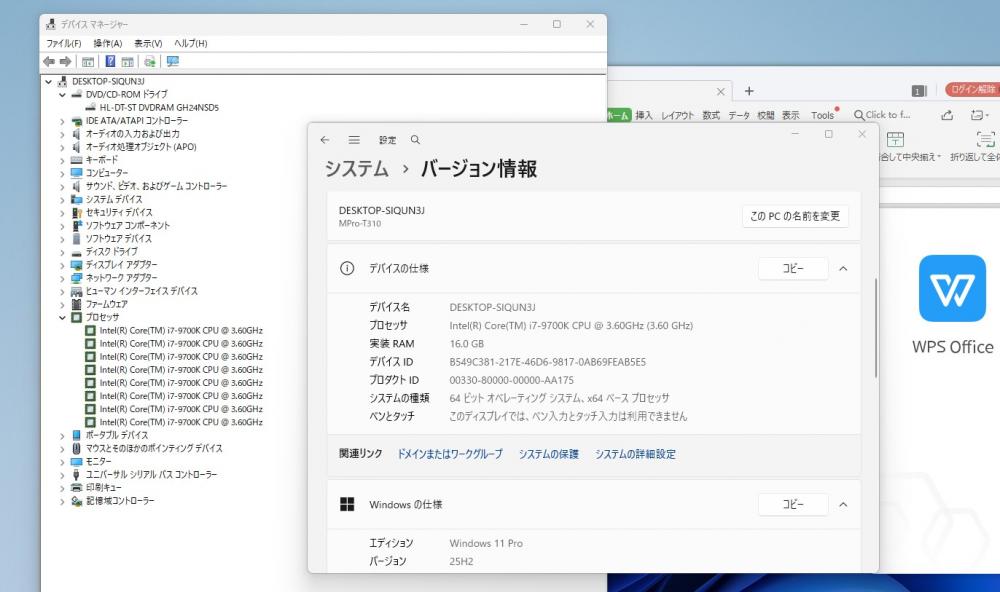1000x592 pixels.
Task: Add a new tab in WPS window
Action: pos(749,91)
